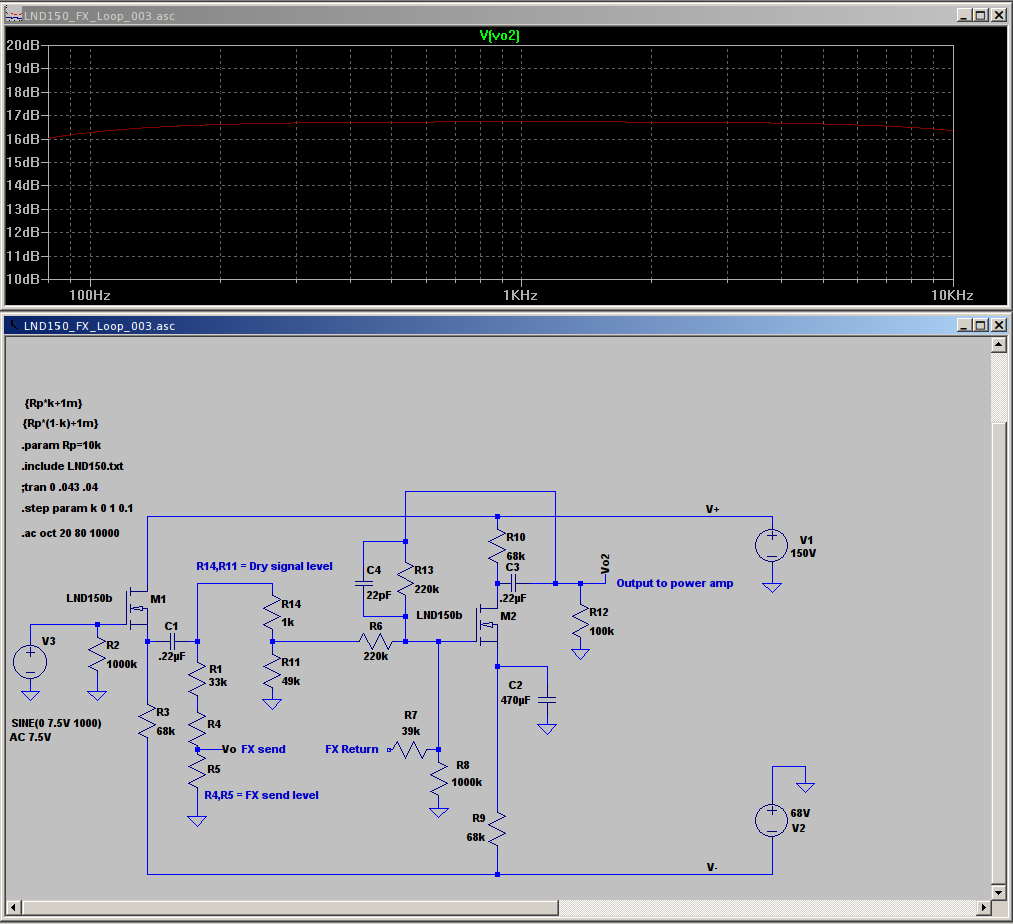Select resistor R7 39k symbol
This screenshot has width=1013, height=924.
pyautogui.click(x=410, y=750)
